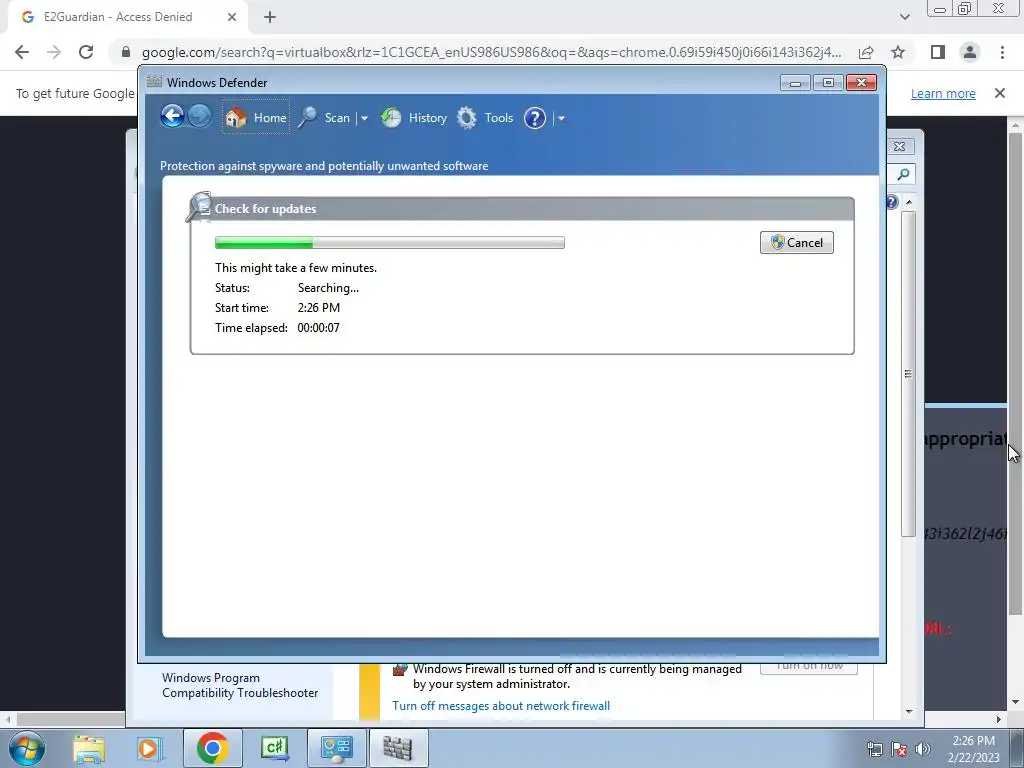The width and height of the screenshot is (1024, 768).
Task: Click the update check progress bar
Action: [390, 242]
